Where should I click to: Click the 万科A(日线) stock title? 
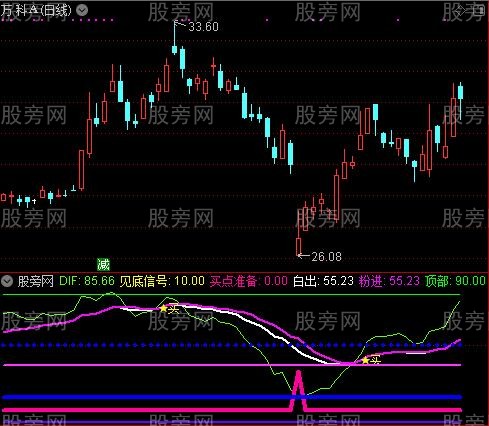point(36,10)
